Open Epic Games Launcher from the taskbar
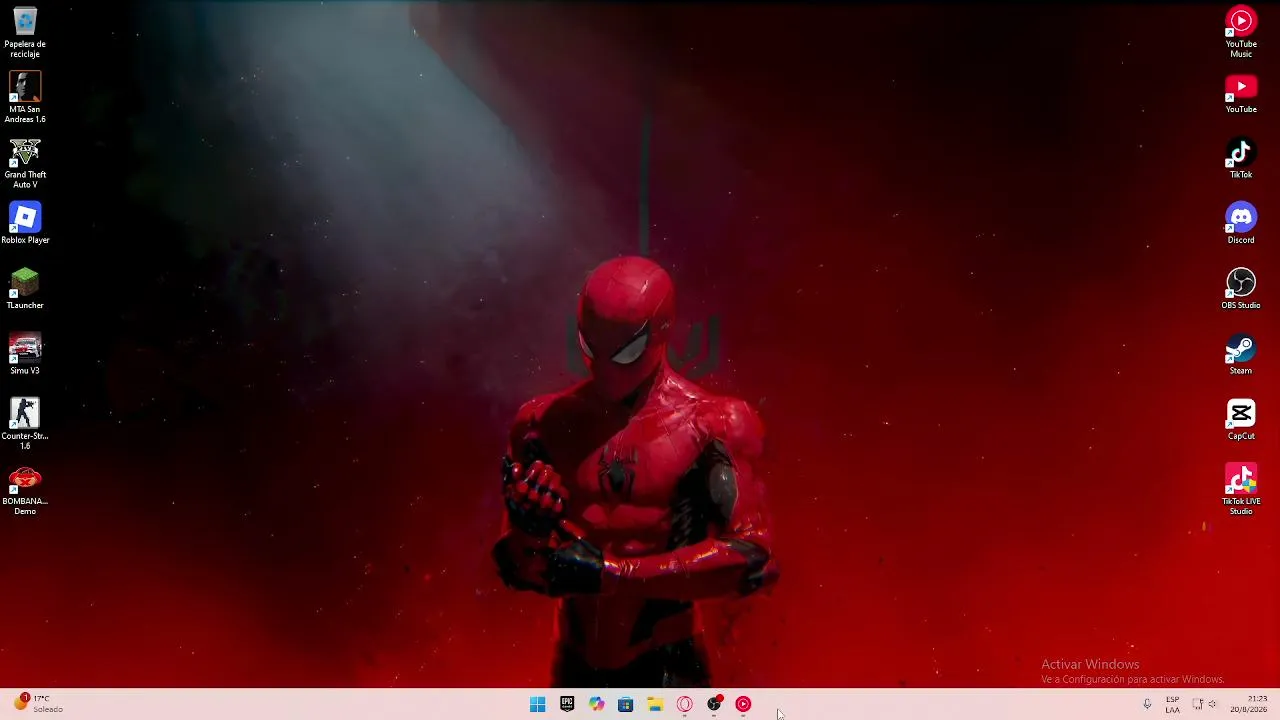 (567, 704)
